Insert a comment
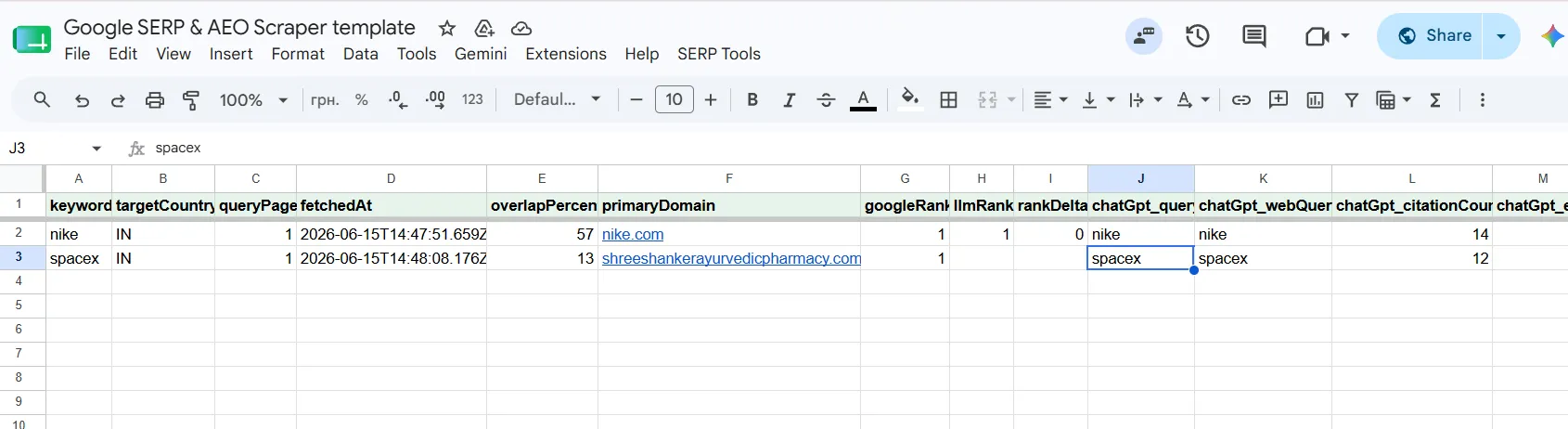This screenshot has height=429, width=1568. (1279, 99)
